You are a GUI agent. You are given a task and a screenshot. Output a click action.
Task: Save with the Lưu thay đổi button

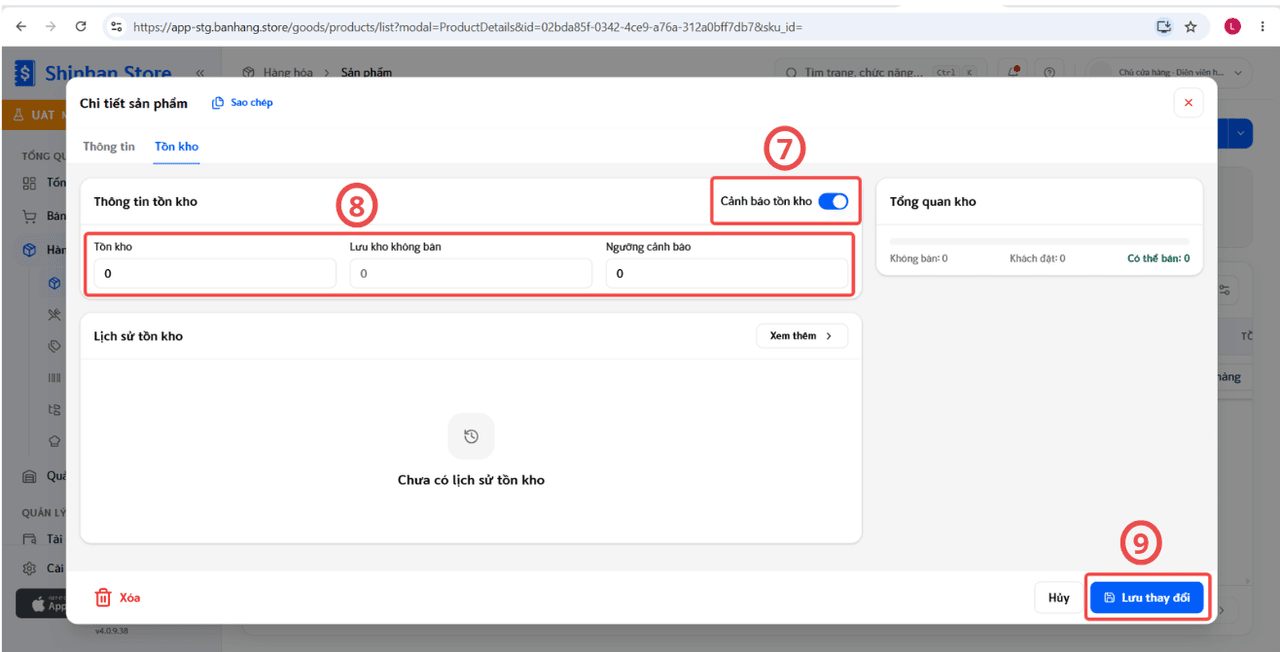point(1147,598)
